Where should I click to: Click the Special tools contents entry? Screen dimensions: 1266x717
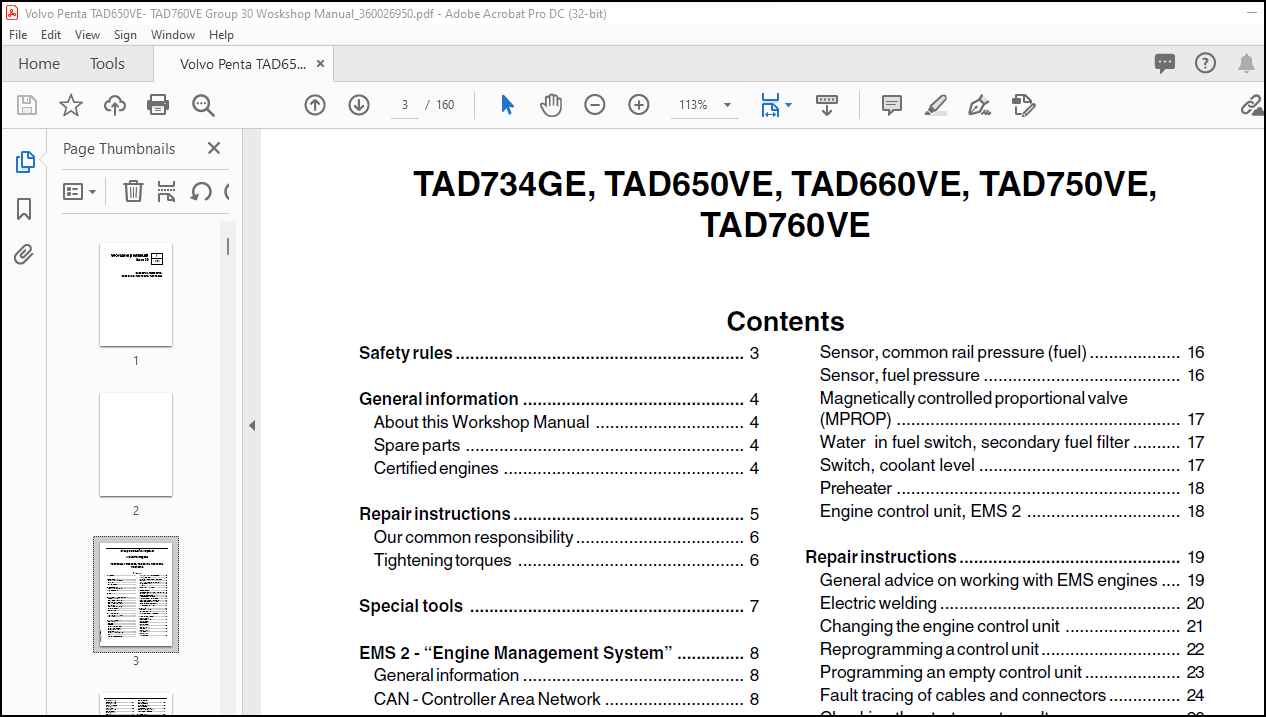click(x=559, y=606)
